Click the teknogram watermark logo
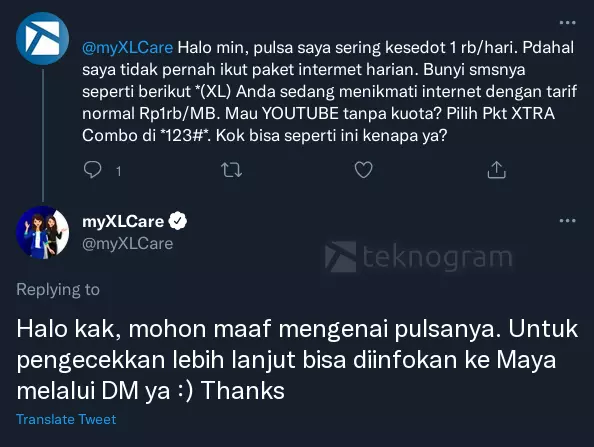 point(341,256)
